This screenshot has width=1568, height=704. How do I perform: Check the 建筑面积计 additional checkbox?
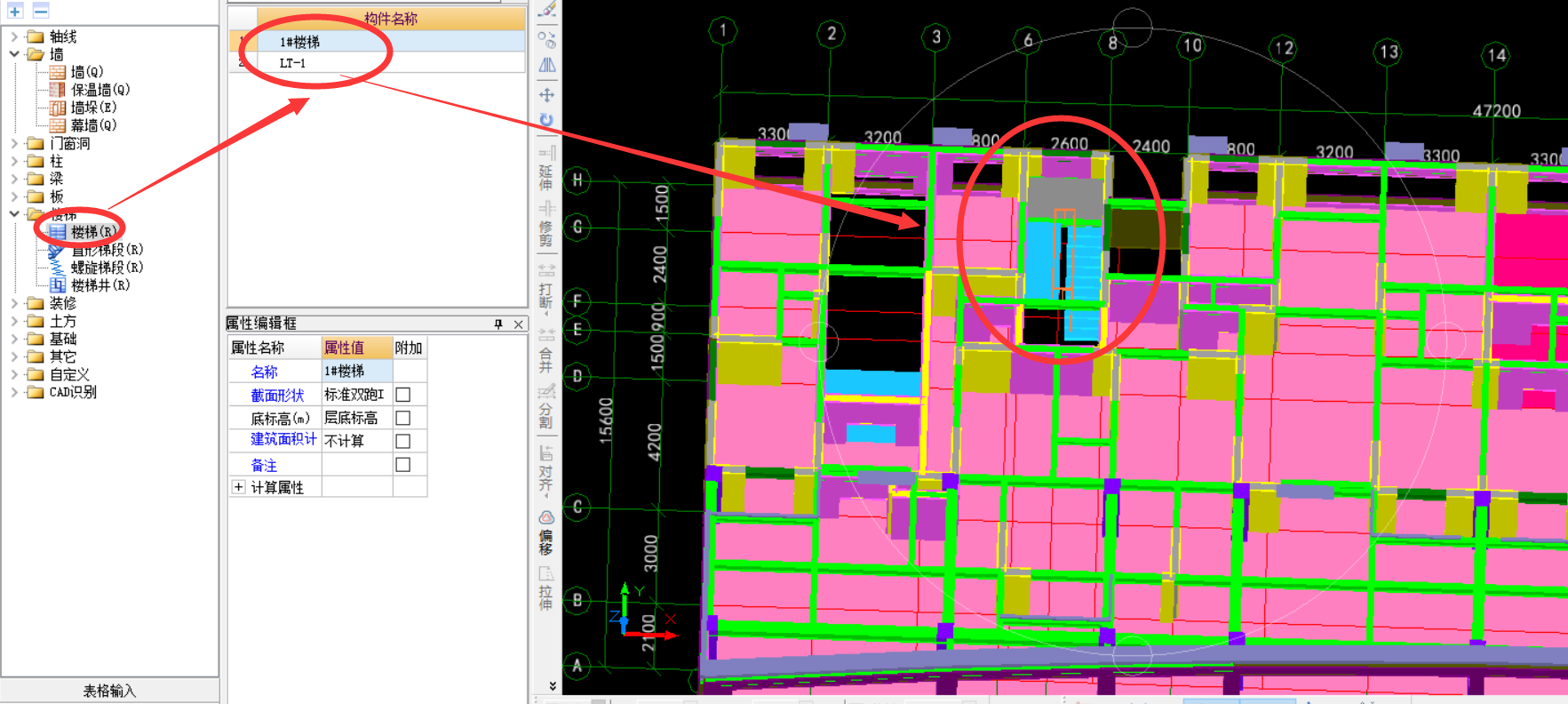coord(403,441)
